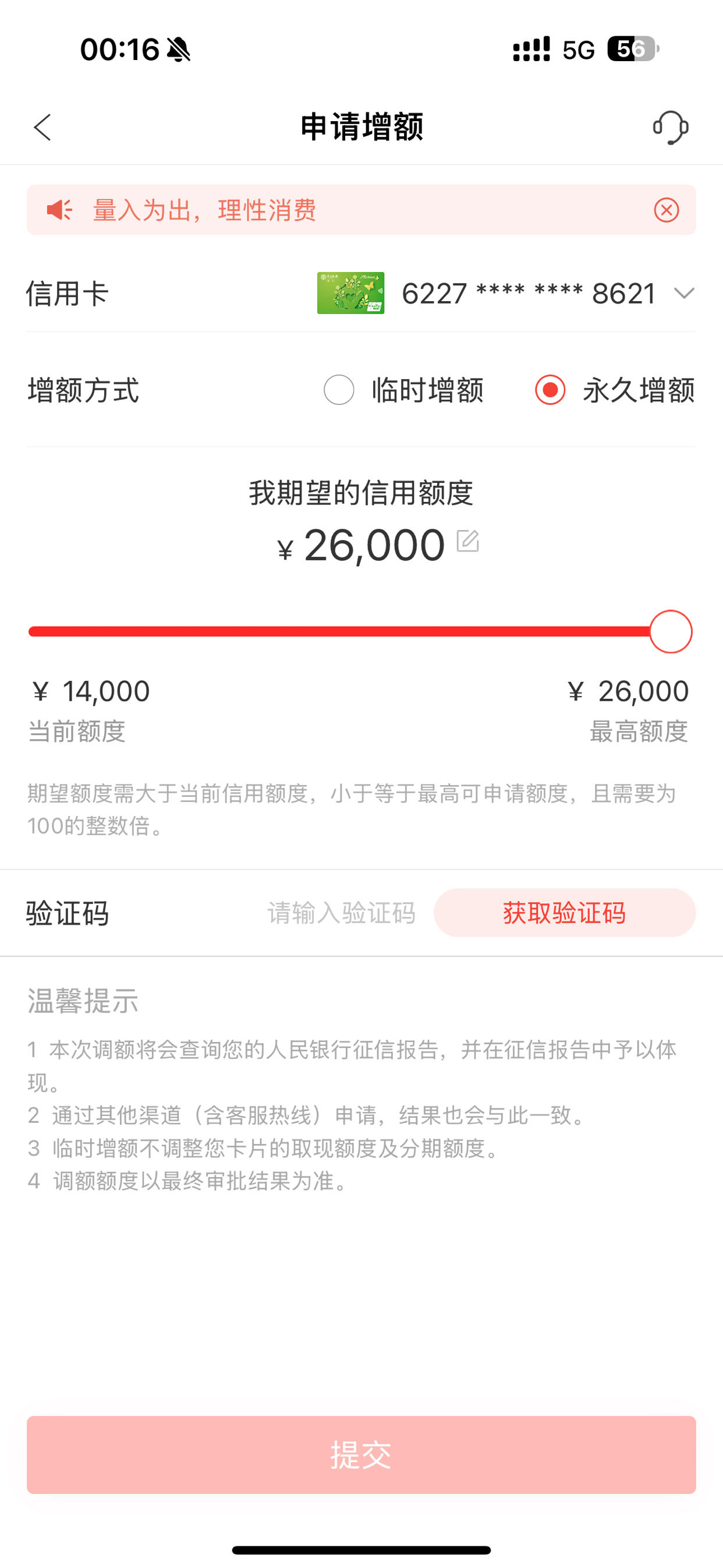Go back with the left arrow icon
This screenshot has width=723, height=1568.
pos(42,127)
